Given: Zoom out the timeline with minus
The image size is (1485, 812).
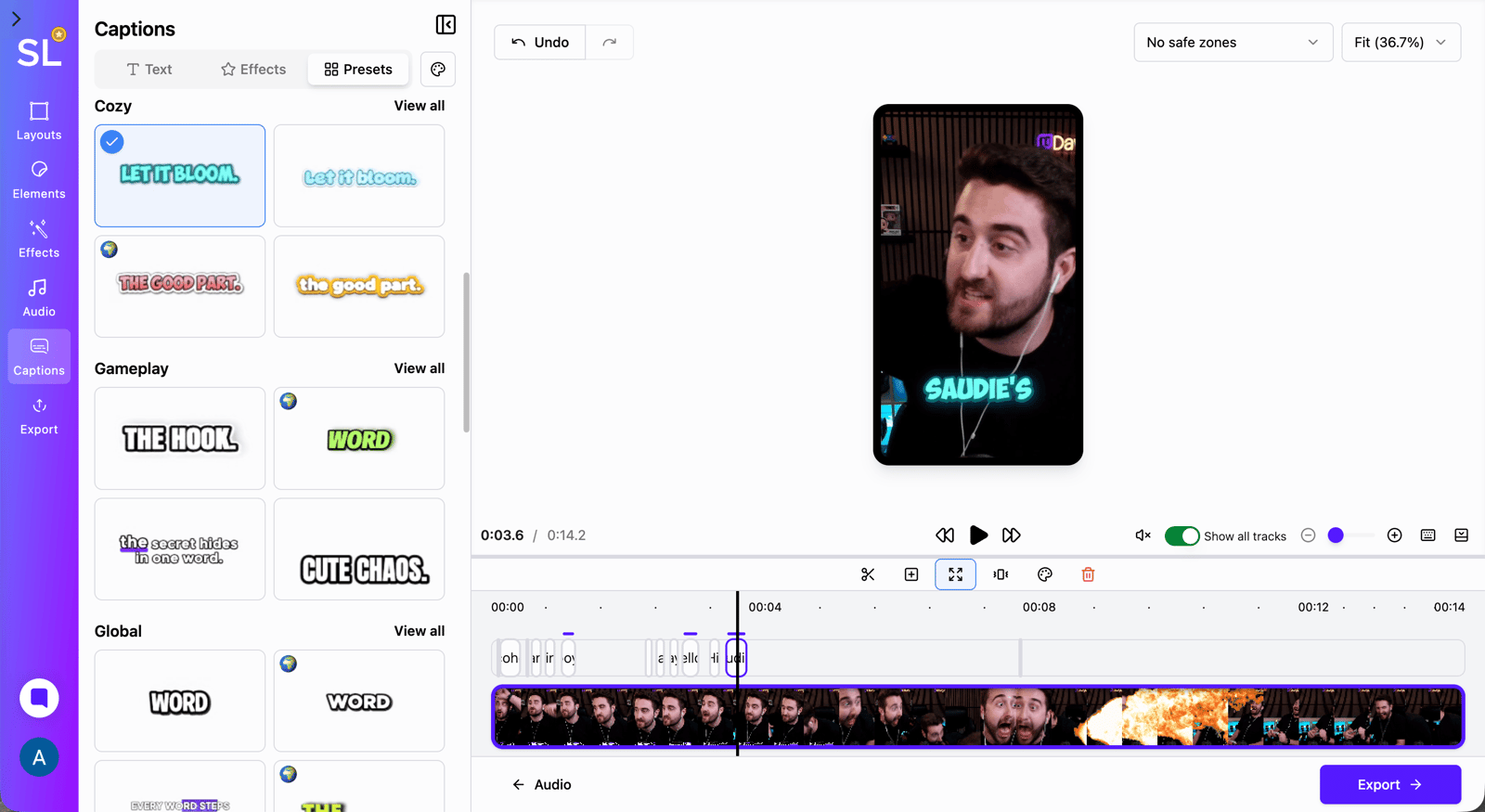Looking at the screenshot, I should coord(1308,535).
